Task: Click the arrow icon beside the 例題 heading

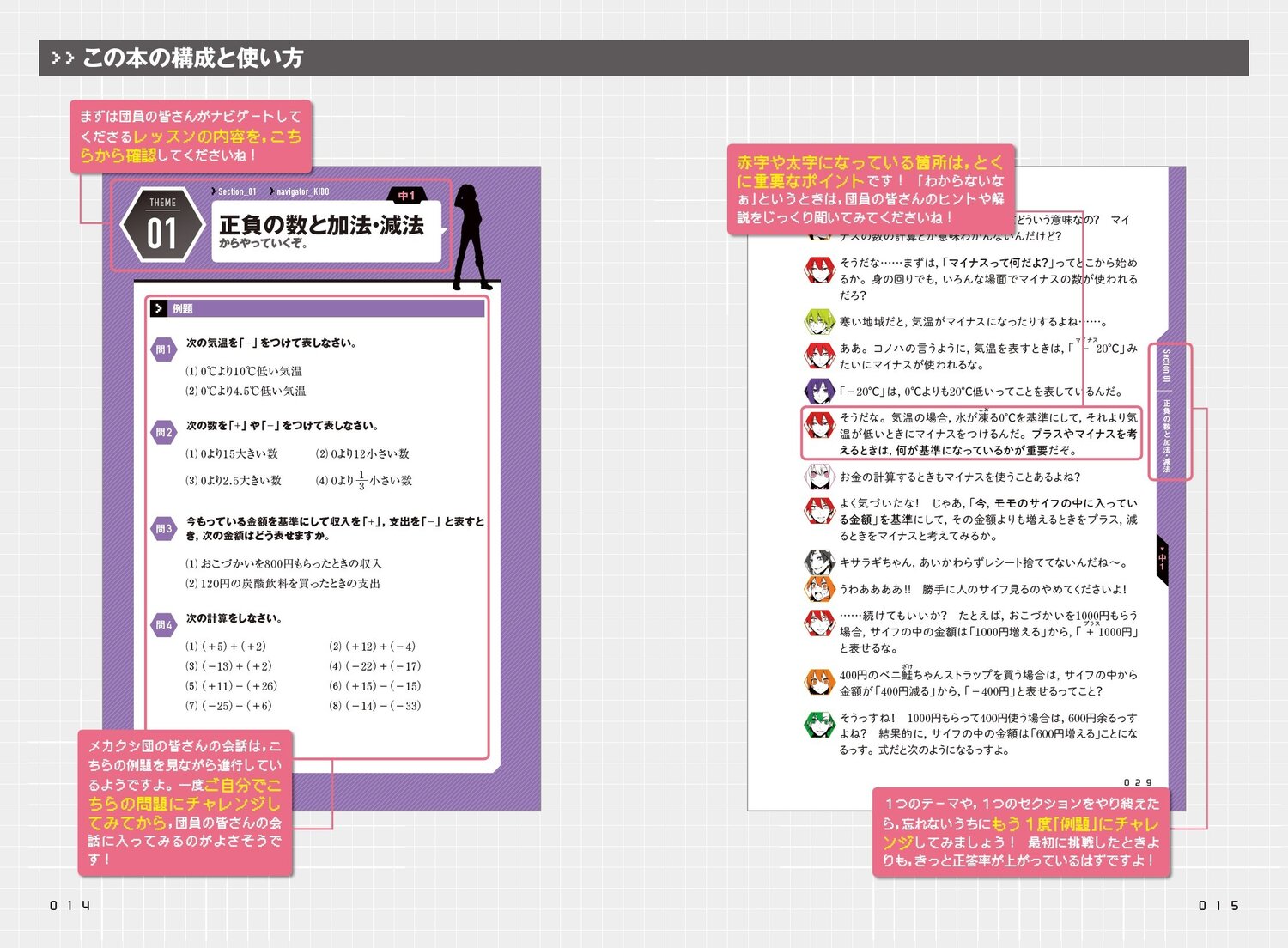Action: [159, 308]
